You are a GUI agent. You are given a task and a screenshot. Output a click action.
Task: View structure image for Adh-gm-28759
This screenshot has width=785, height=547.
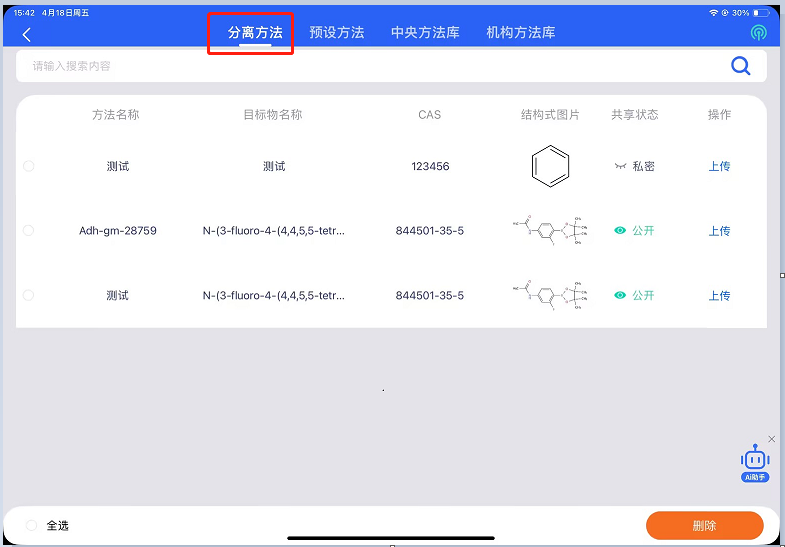tap(550, 231)
